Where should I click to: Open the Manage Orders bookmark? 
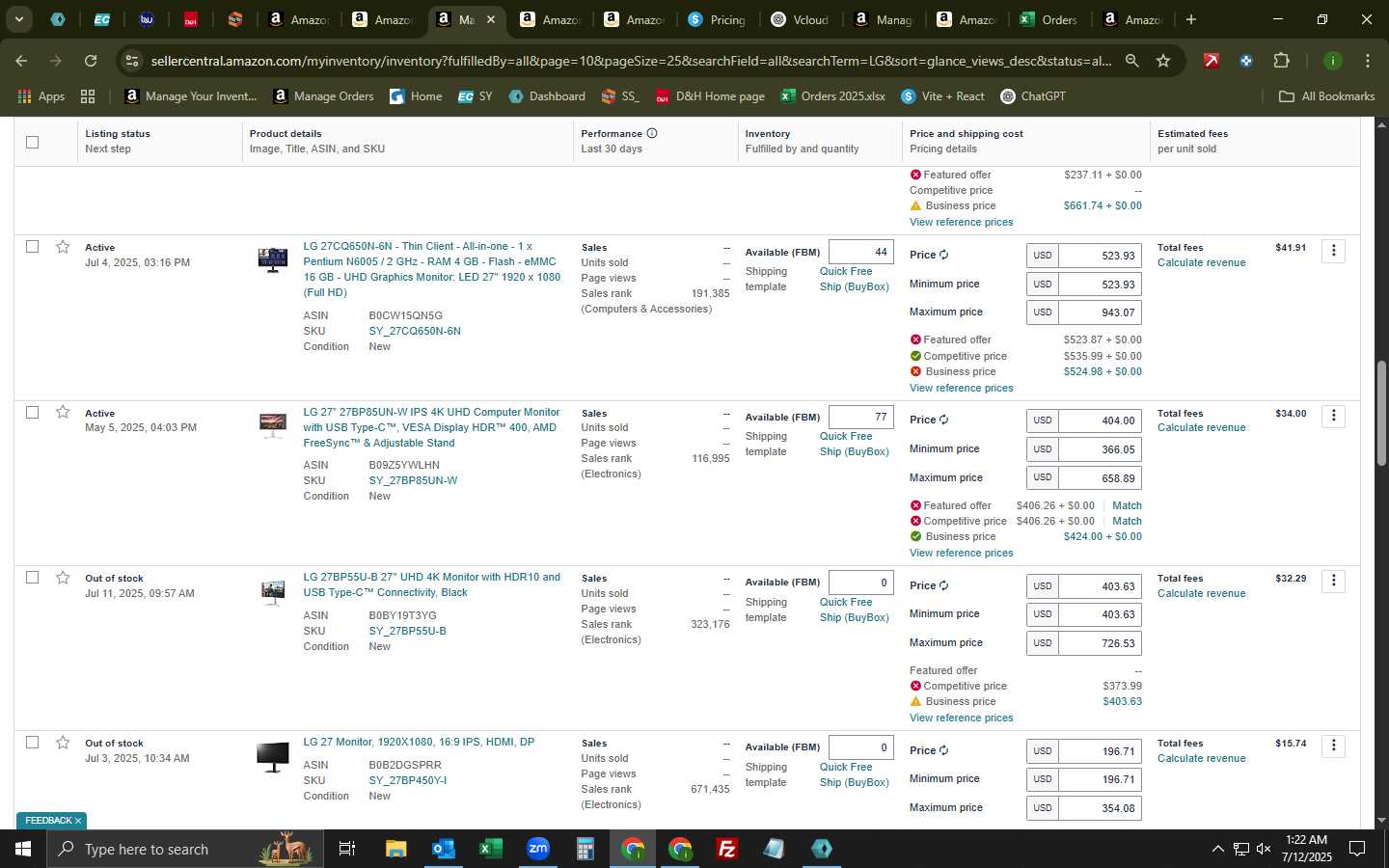pos(323,96)
